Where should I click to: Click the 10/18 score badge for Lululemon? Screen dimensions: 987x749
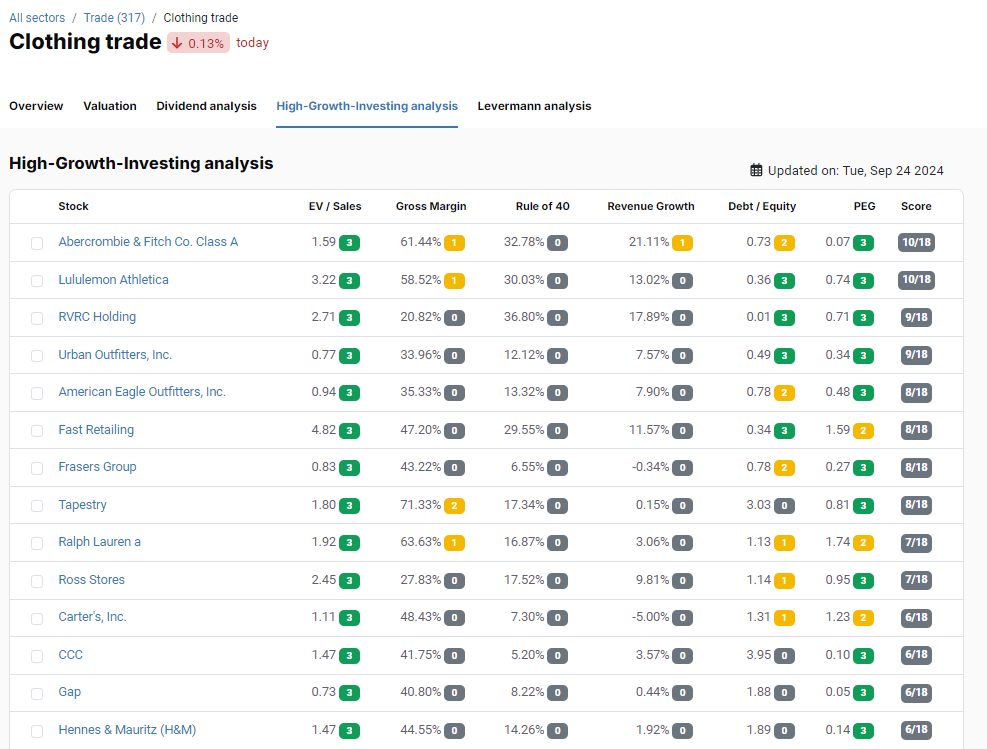pos(916,279)
